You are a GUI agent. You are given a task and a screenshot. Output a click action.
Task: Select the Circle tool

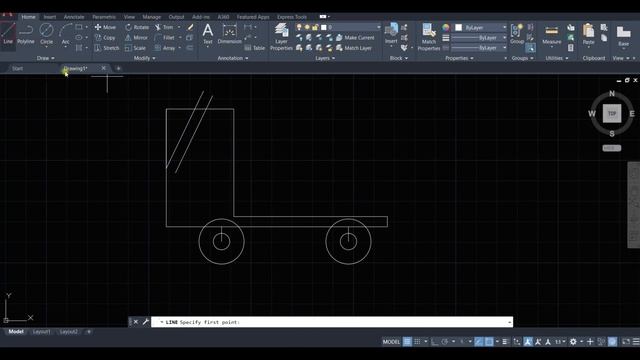point(46,34)
